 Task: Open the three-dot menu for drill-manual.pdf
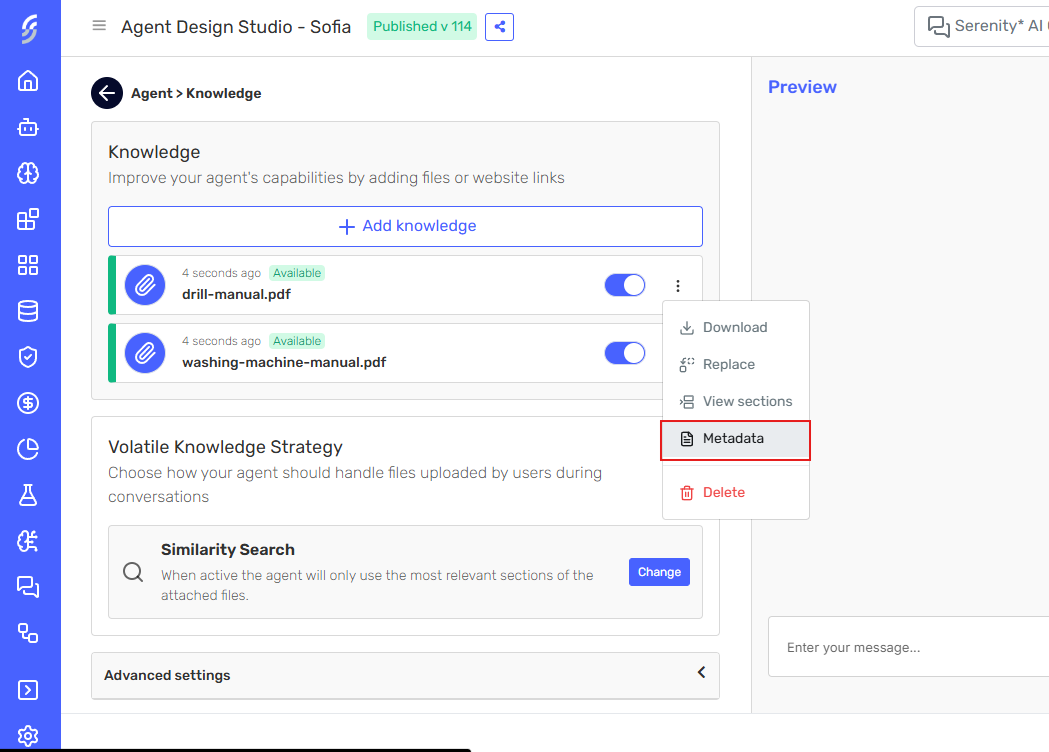pos(678,286)
